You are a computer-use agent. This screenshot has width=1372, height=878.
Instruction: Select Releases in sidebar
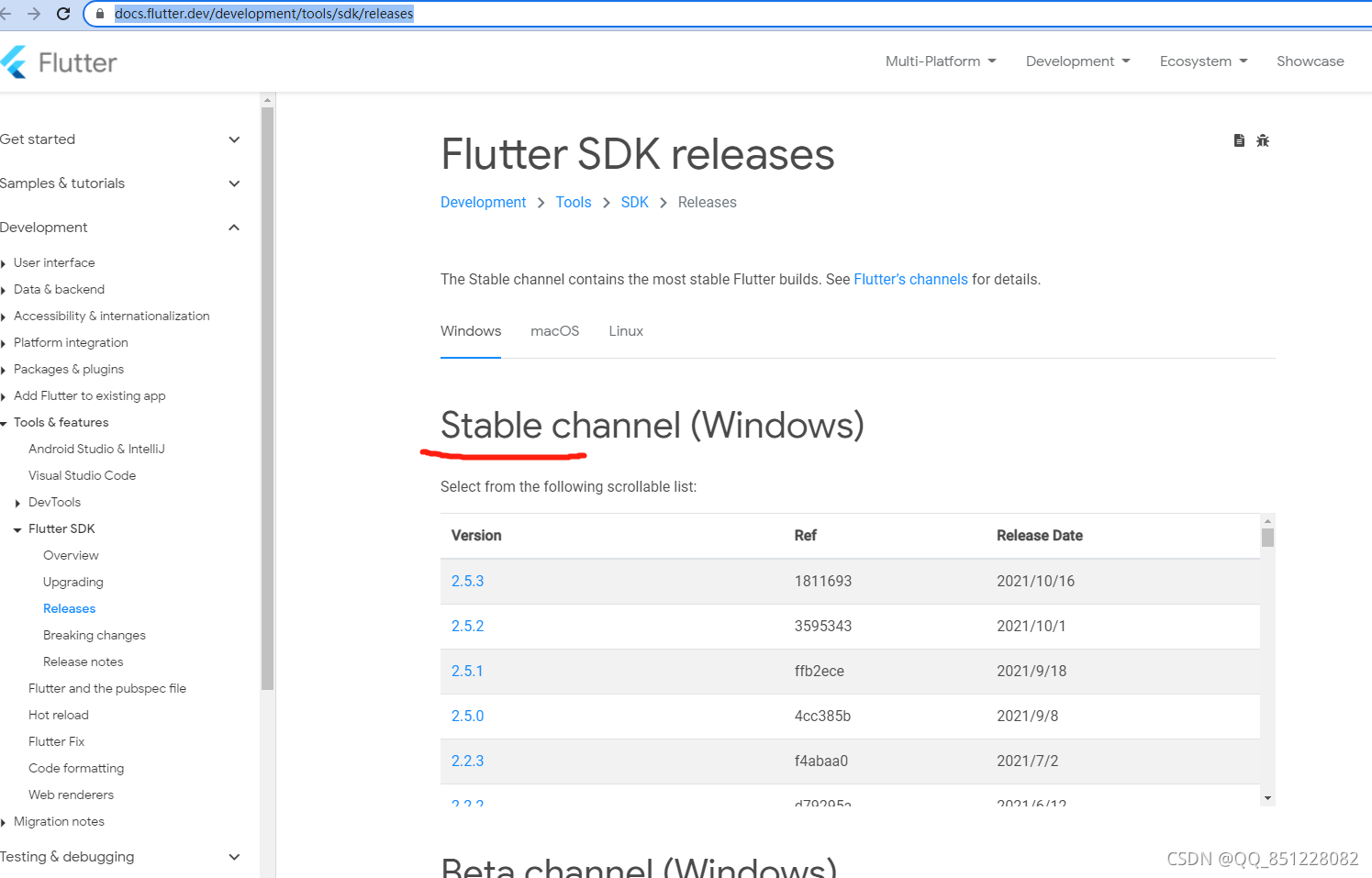coord(69,608)
